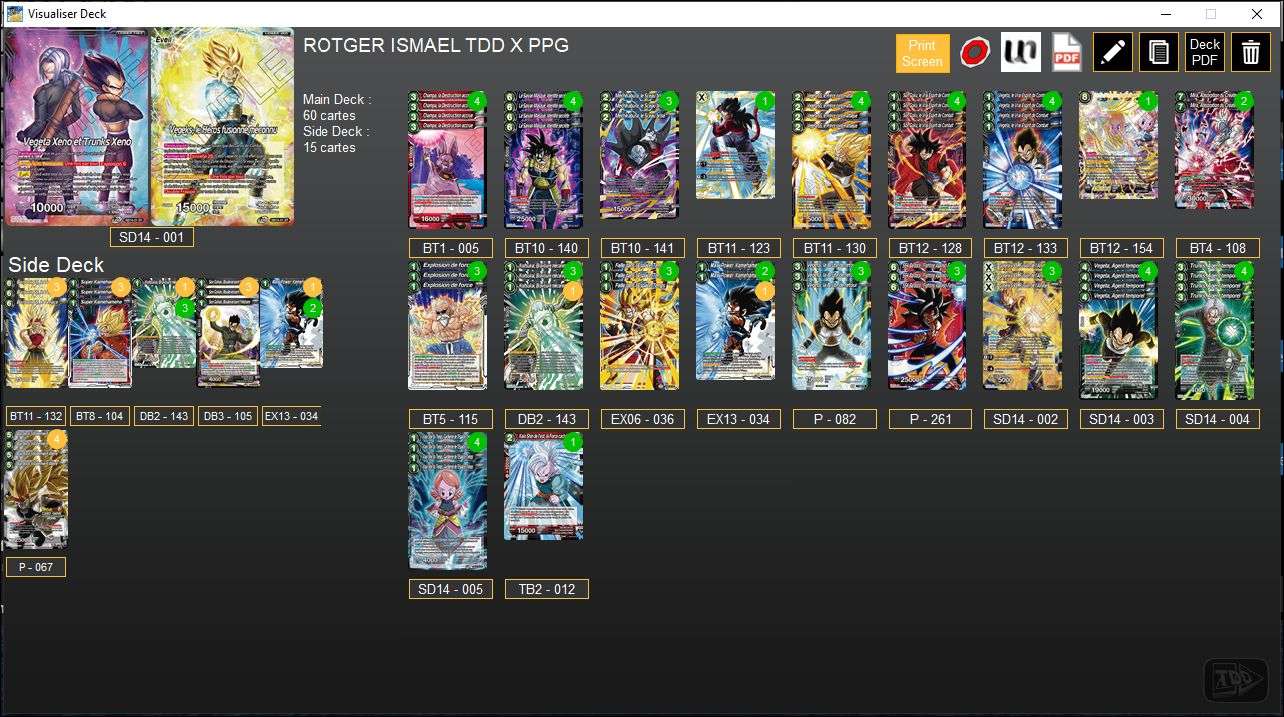Delete the deck using the trash icon
Image resolution: width=1284 pixels, height=717 pixels.
1249,52
